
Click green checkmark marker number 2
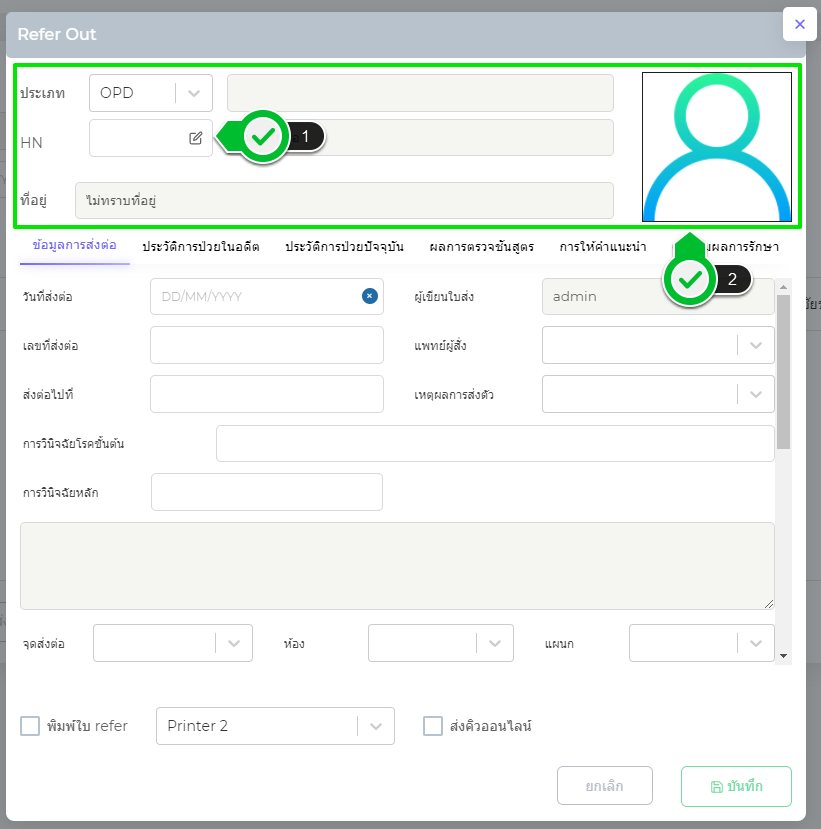pos(689,281)
